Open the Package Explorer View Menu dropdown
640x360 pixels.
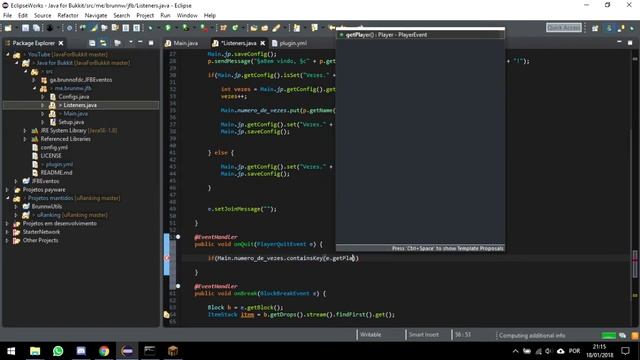131,42
